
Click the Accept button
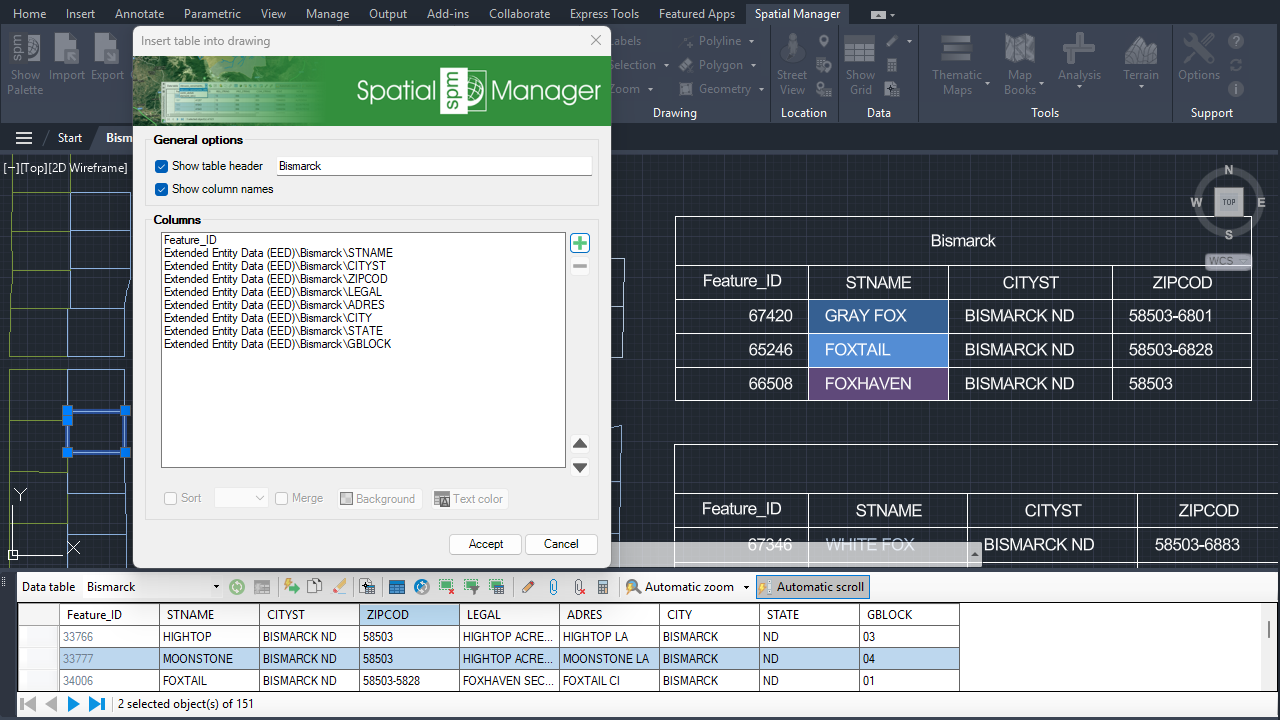(x=486, y=544)
